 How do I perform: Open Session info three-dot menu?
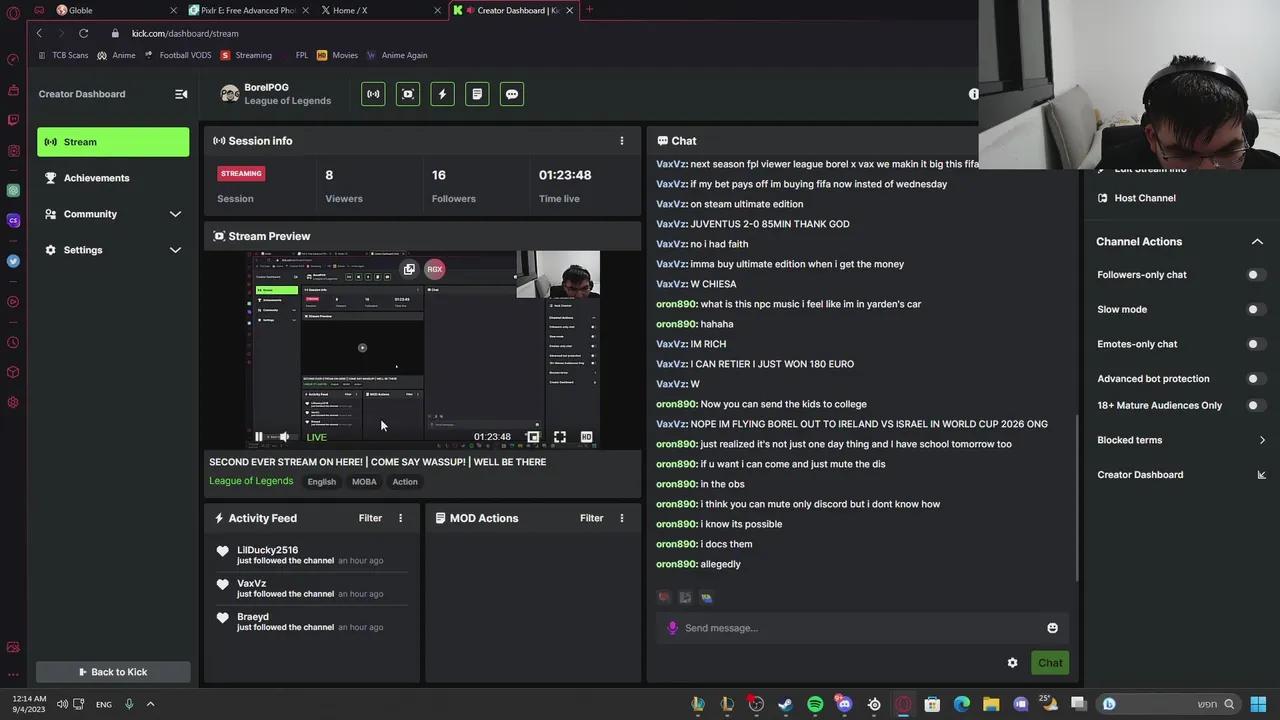tap(621, 141)
